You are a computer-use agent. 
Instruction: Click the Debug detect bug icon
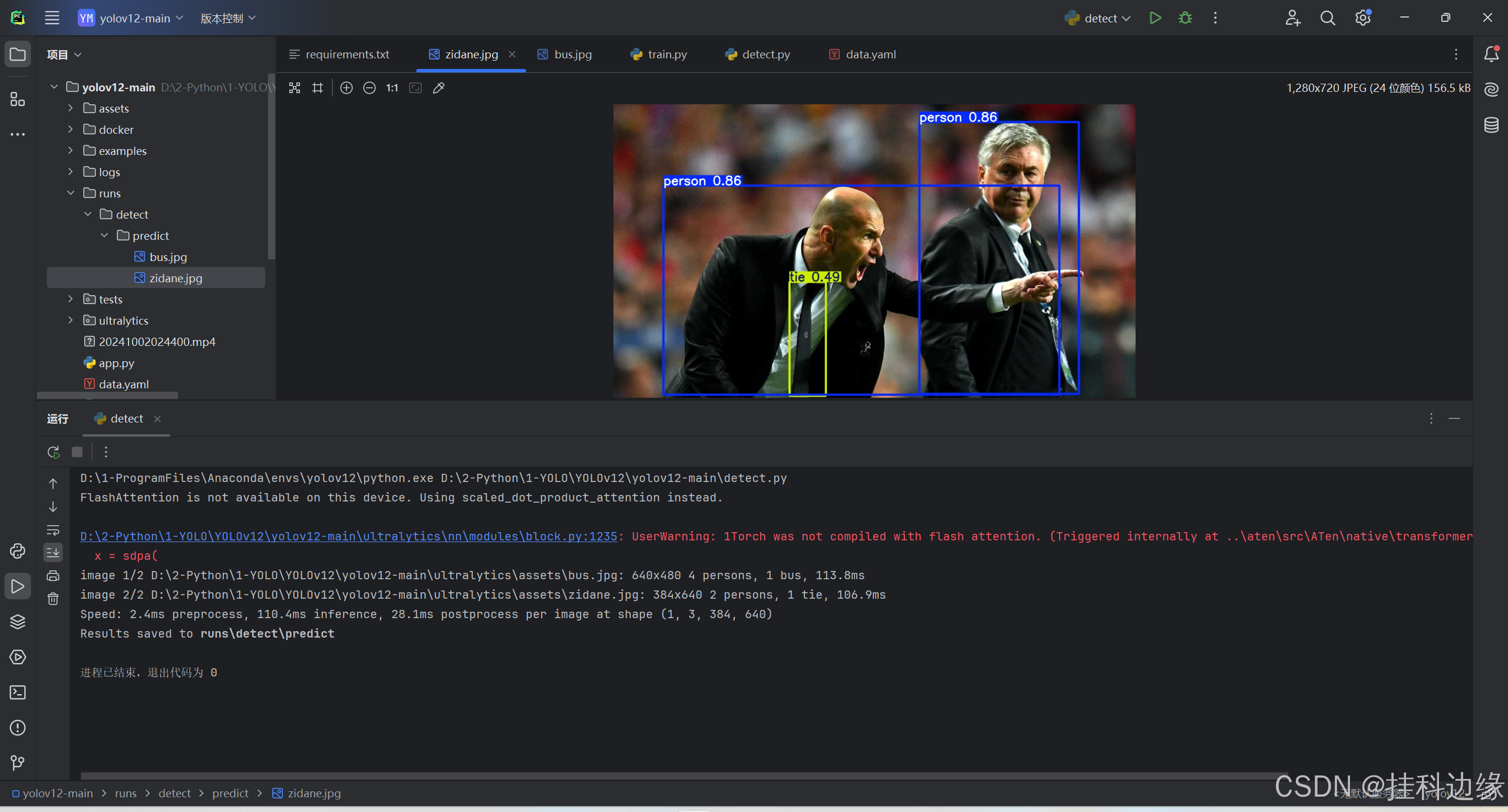click(1185, 18)
